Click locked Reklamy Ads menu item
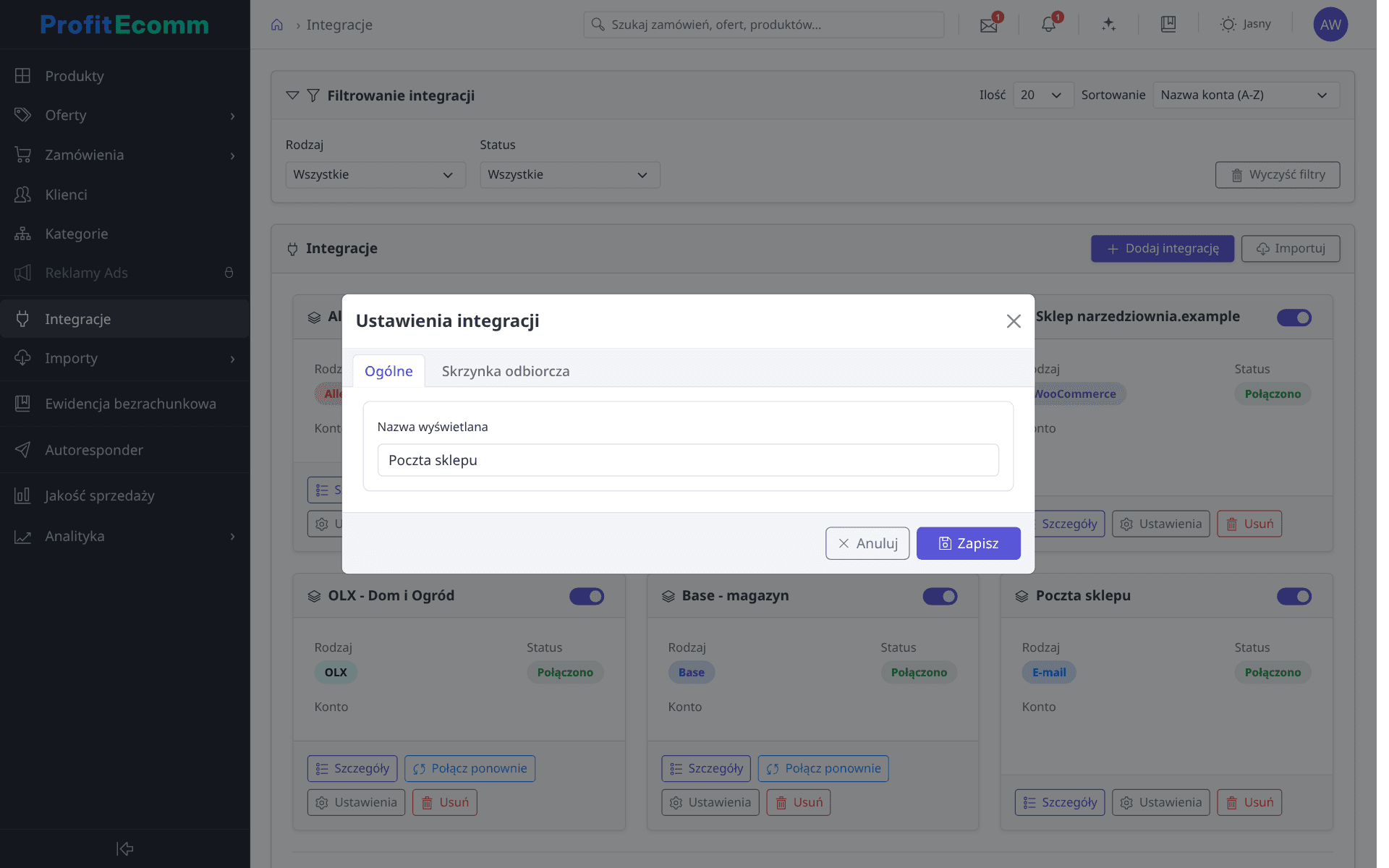 [124, 273]
